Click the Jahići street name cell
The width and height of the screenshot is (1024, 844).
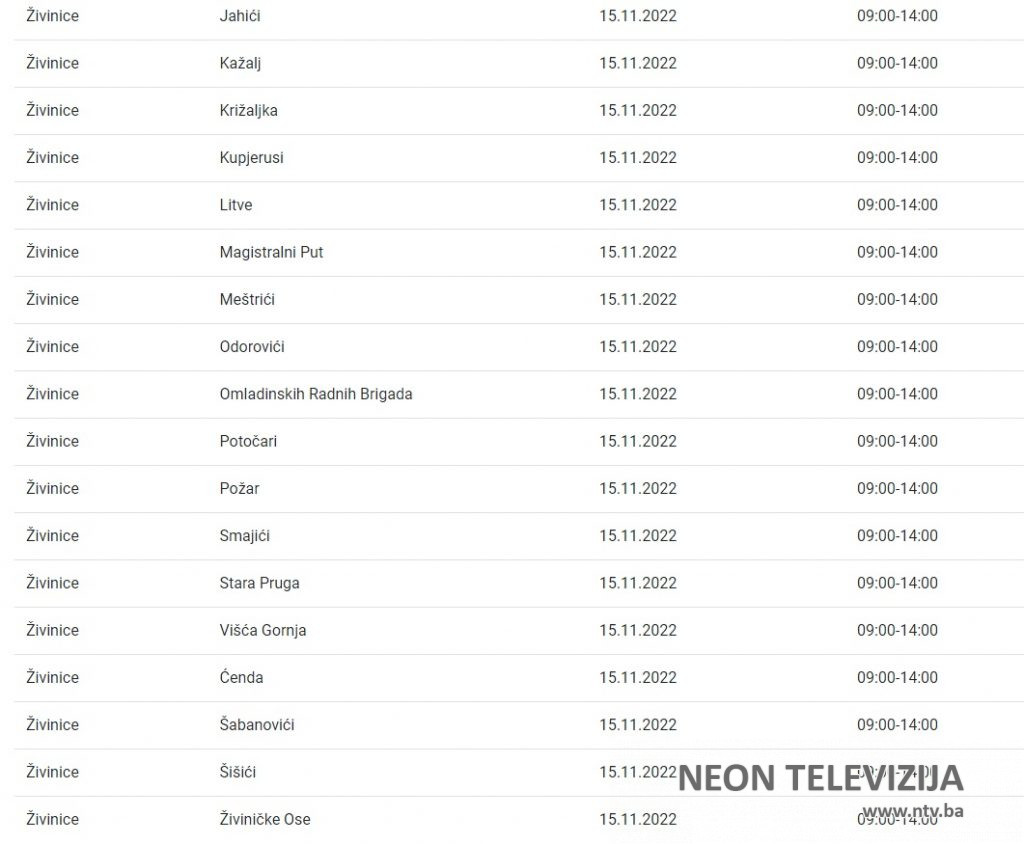point(240,16)
